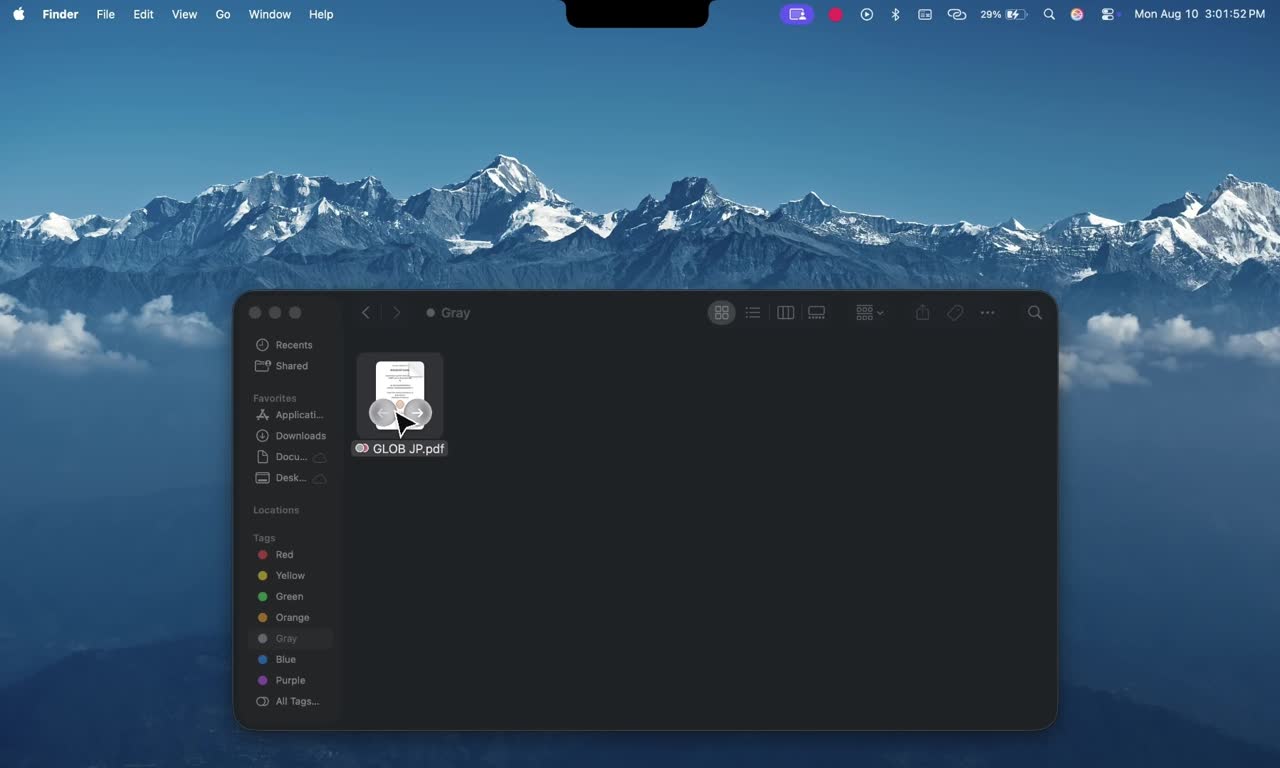
Task: Open the Apple menu
Action: pos(19,14)
